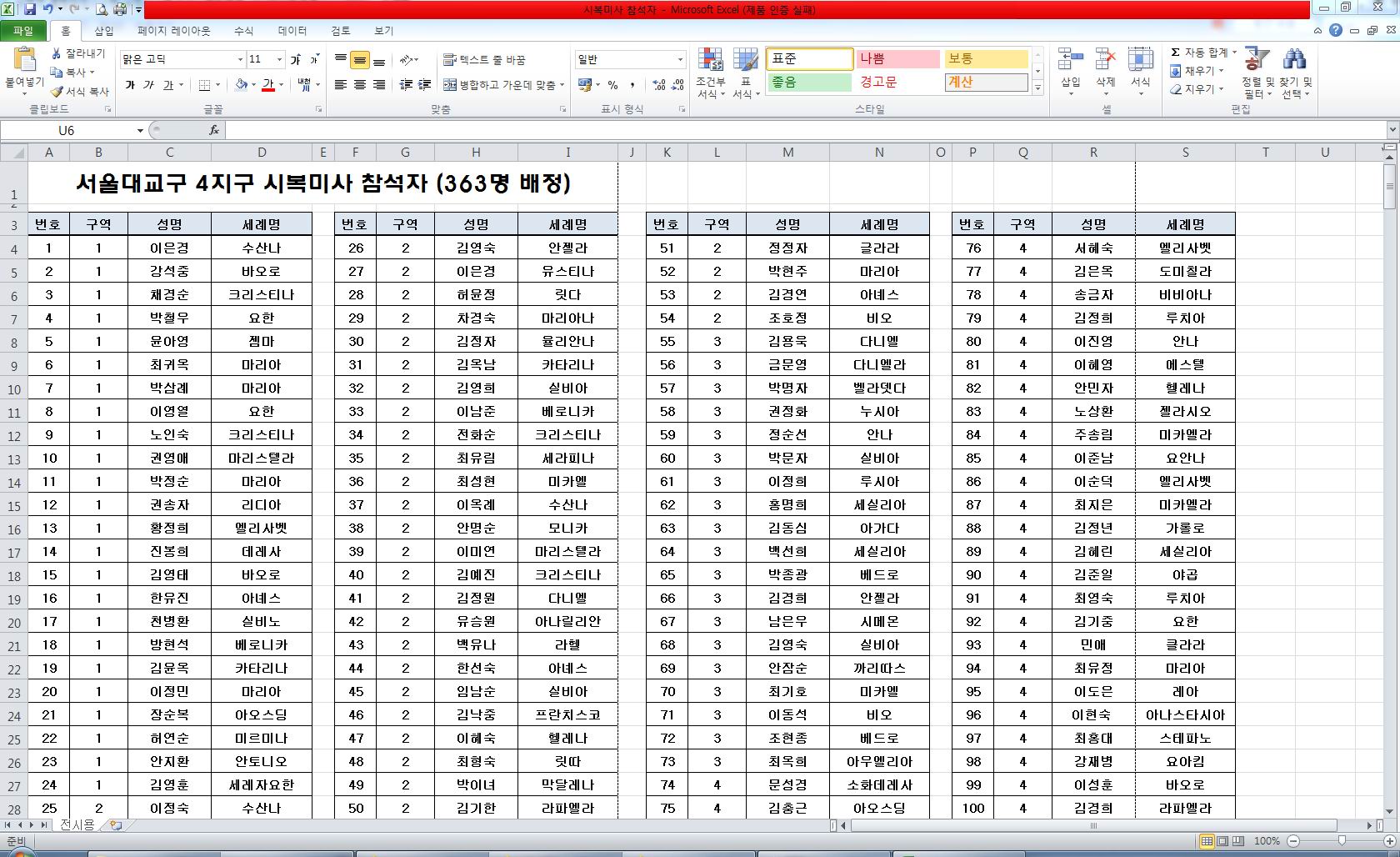This screenshot has height=857, width=1400.
Task: Click Wrap Text (텍스트 줄 바꿈)
Action: (484, 60)
